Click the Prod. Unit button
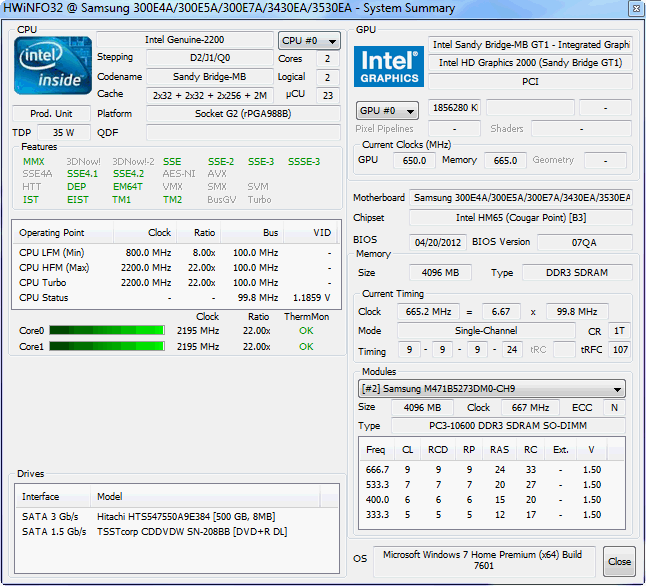This screenshot has height=586, width=646. coord(51,113)
